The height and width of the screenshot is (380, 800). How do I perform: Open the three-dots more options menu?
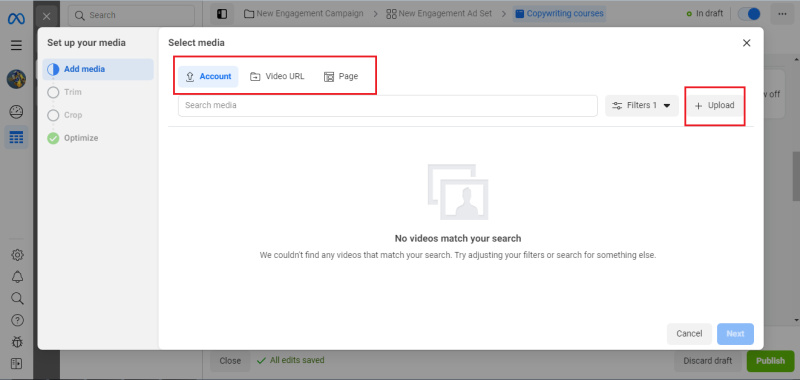pos(782,14)
